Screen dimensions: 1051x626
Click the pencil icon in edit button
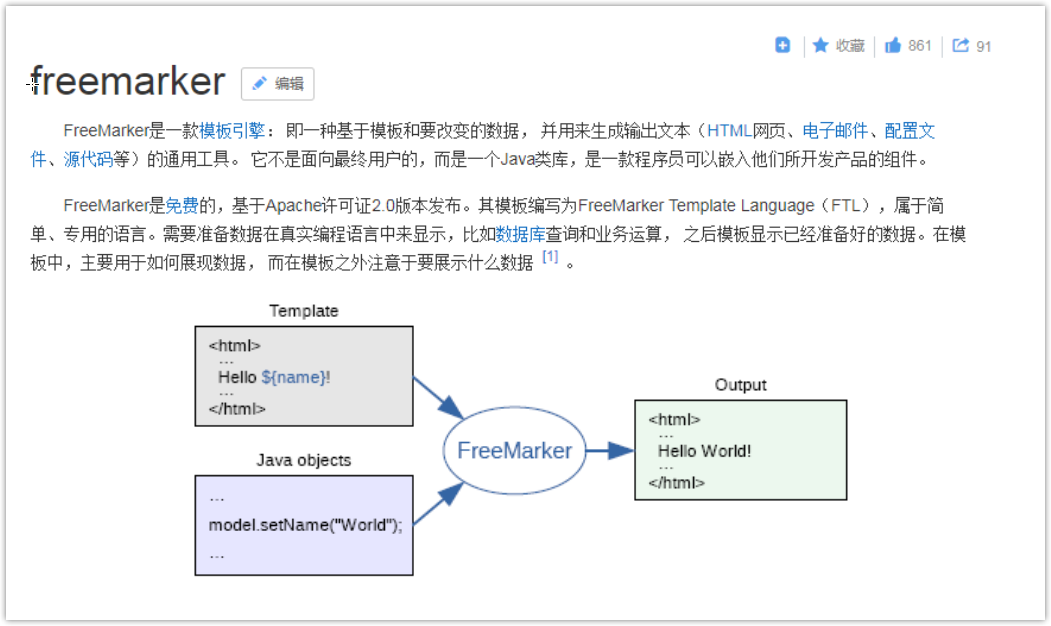tap(259, 83)
